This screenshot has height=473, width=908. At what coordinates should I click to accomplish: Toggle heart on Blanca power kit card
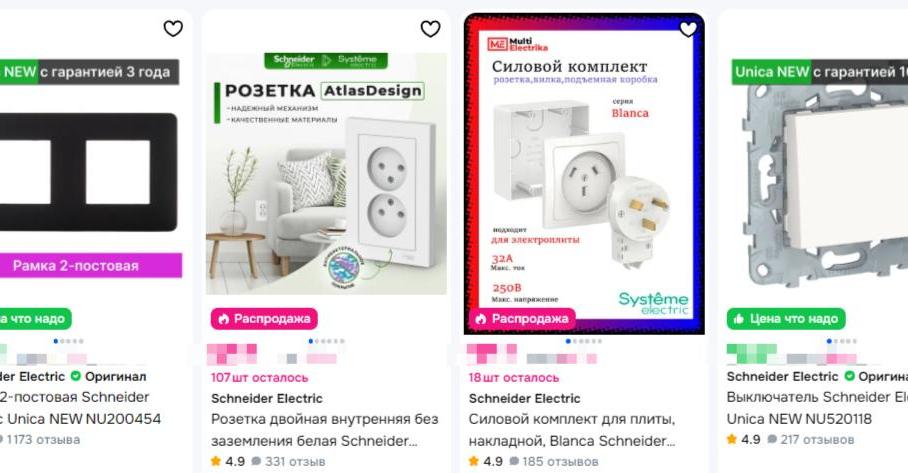[x=688, y=28]
